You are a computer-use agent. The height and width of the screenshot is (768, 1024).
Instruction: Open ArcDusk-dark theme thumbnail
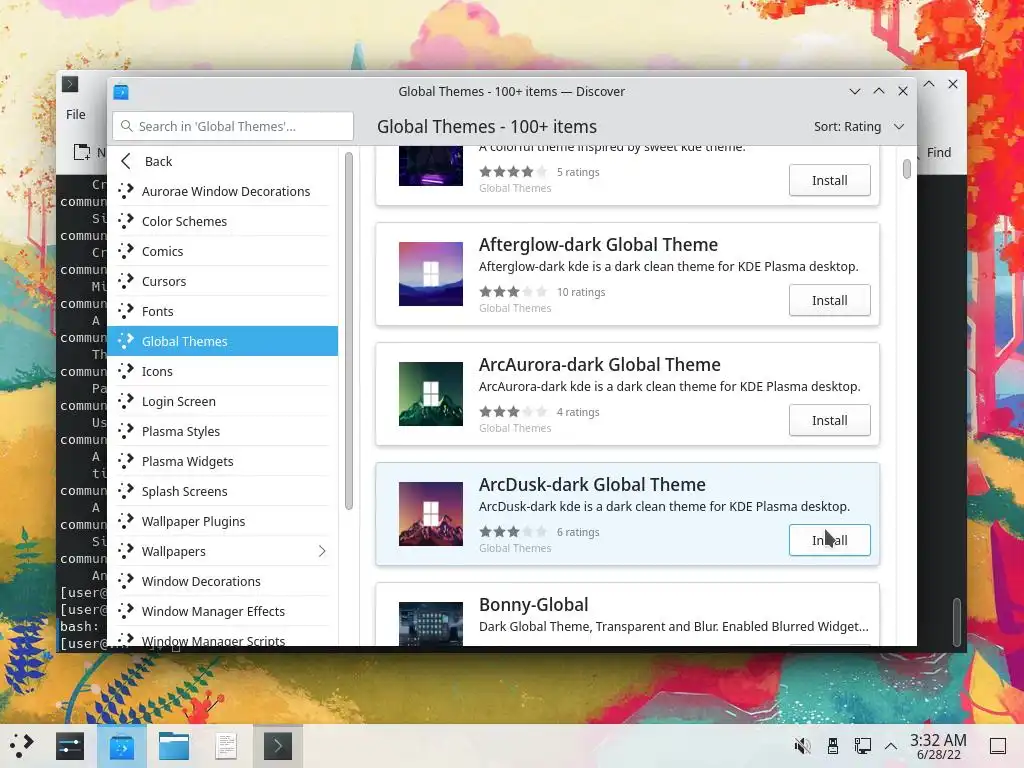click(x=431, y=514)
